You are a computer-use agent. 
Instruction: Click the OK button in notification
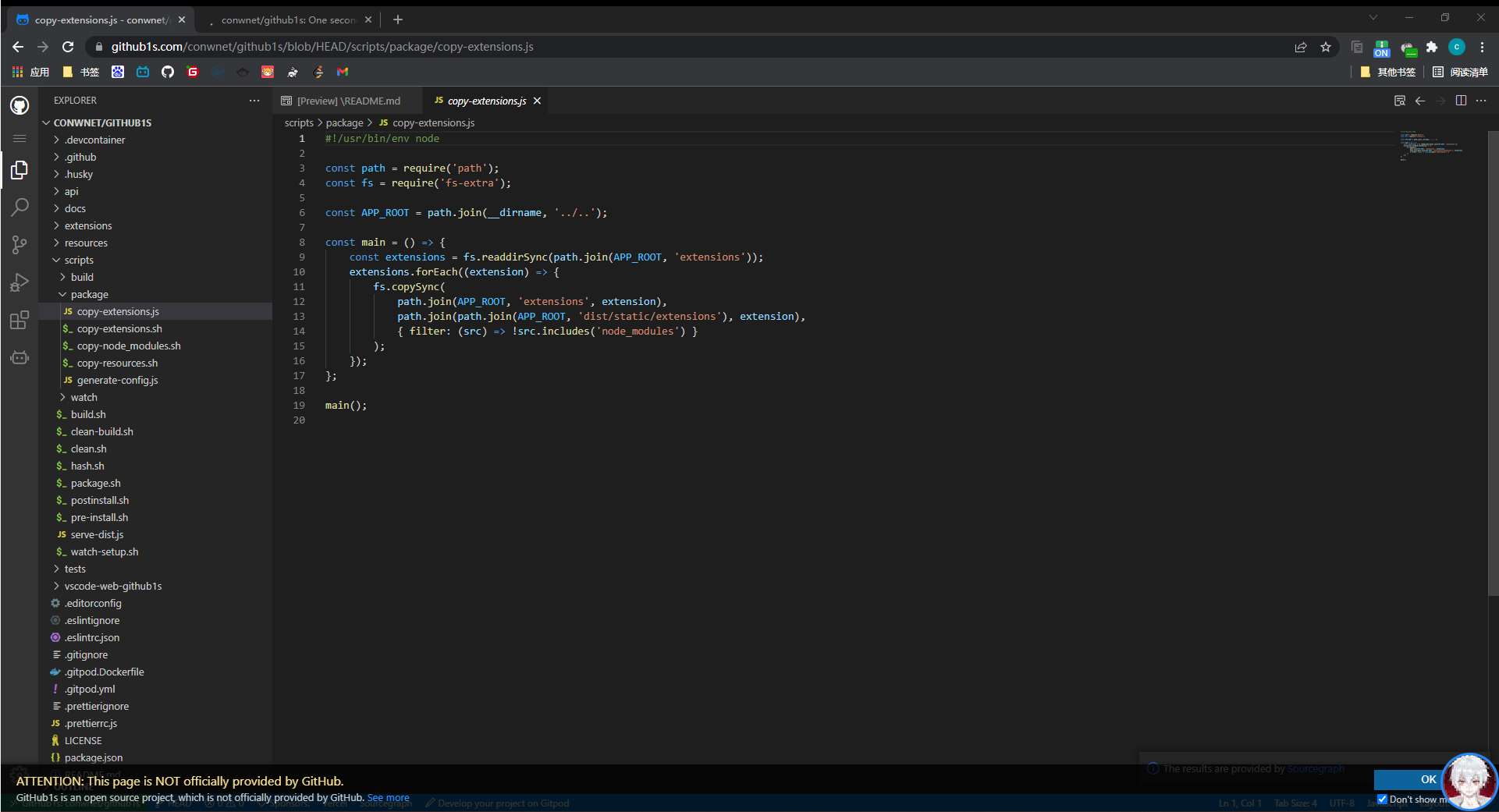click(x=1427, y=779)
